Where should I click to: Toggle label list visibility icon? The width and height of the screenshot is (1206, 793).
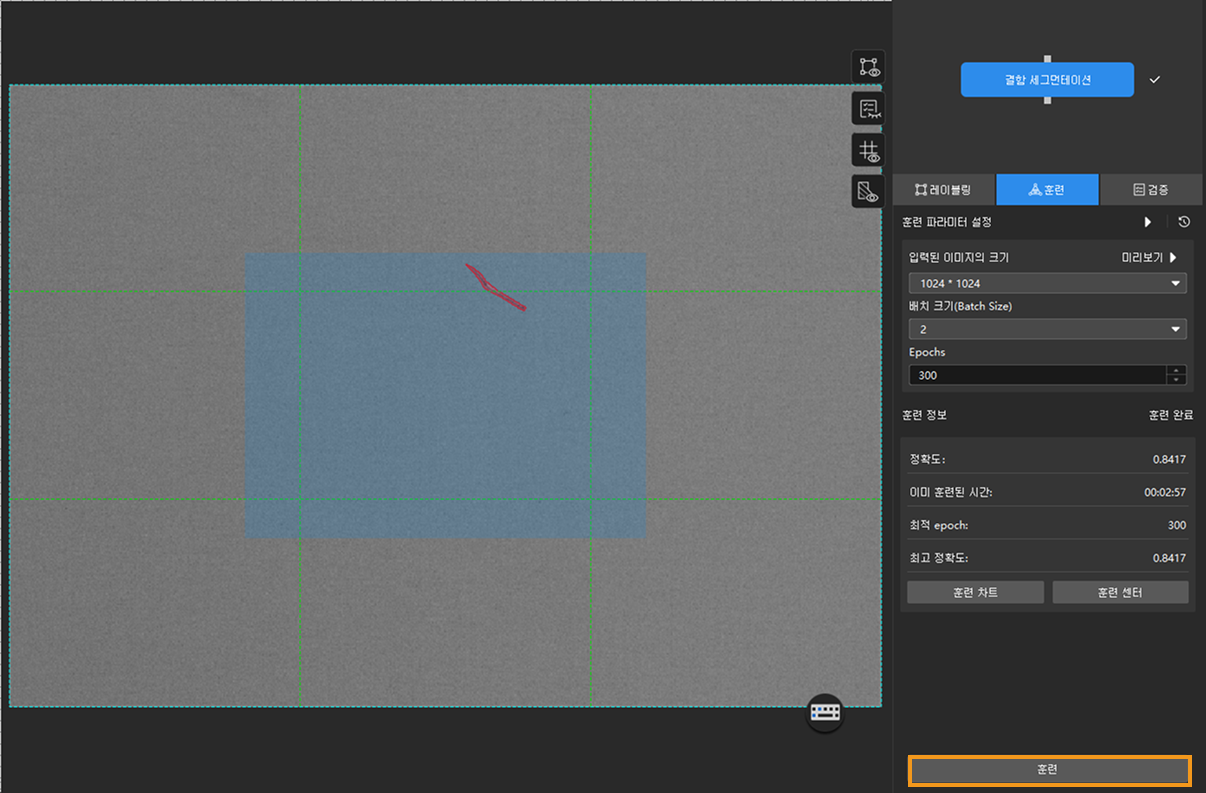867,108
